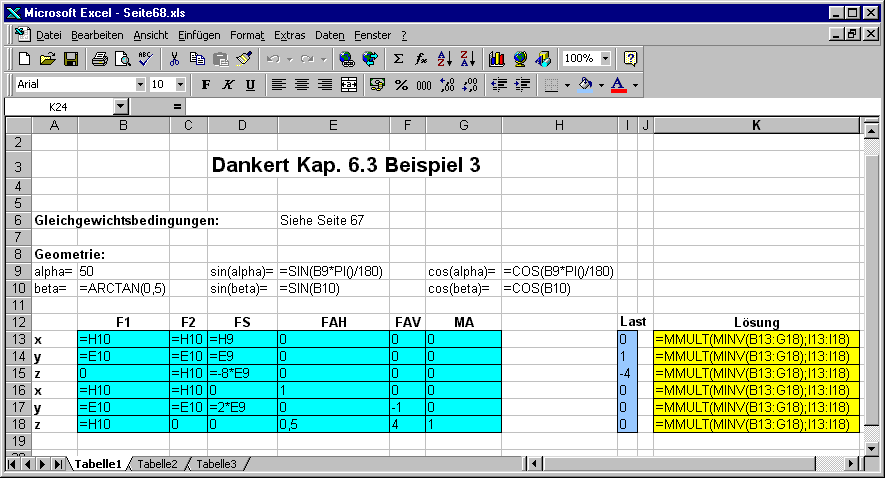The height and width of the screenshot is (478, 885).
Task: Open the Print Preview
Action: [x=122, y=59]
